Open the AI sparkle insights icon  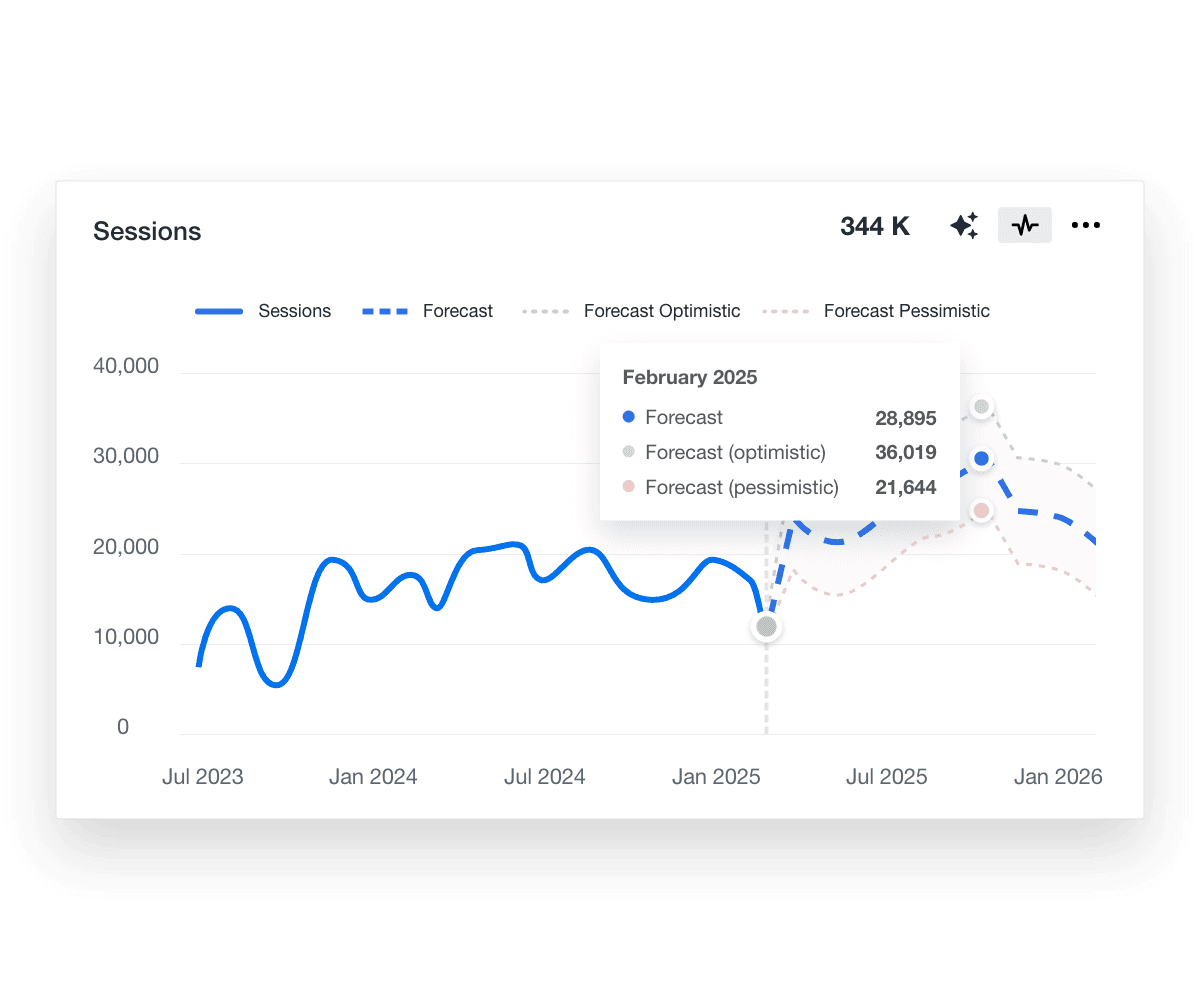(963, 225)
